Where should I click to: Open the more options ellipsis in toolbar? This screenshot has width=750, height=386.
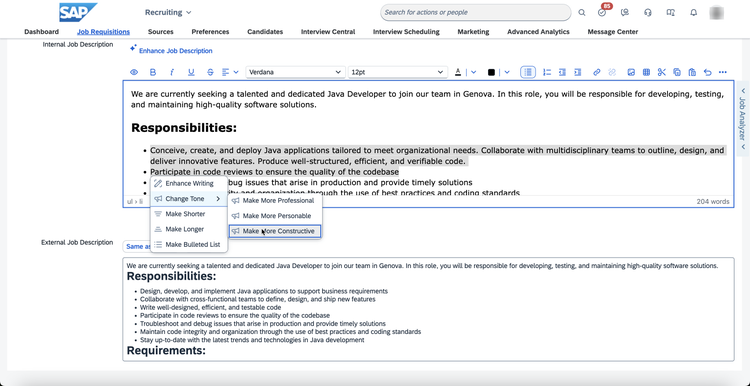(723, 72)
